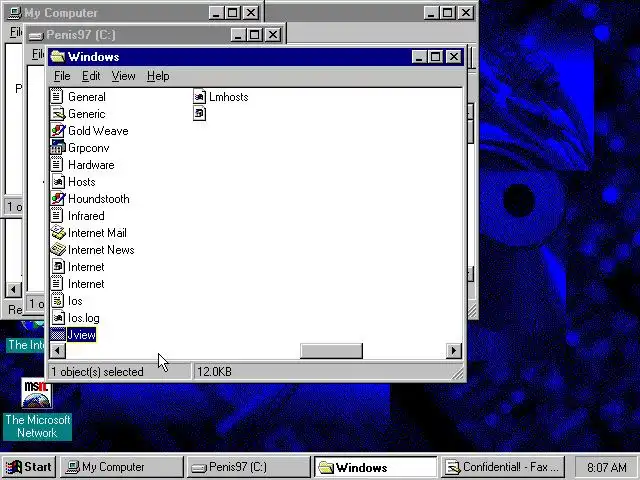Click the Internet Mail icon
Viewport: 640px width, 480px height.
57,233
